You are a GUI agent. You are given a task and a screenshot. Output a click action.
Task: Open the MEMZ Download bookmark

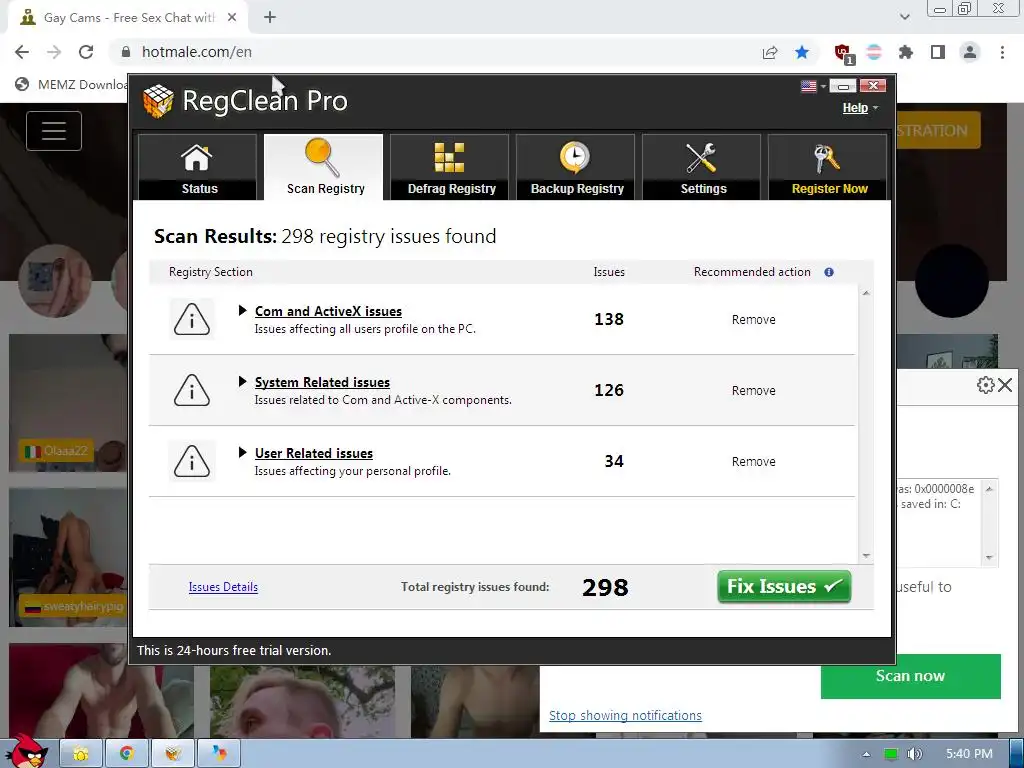[x=72, y=84]
